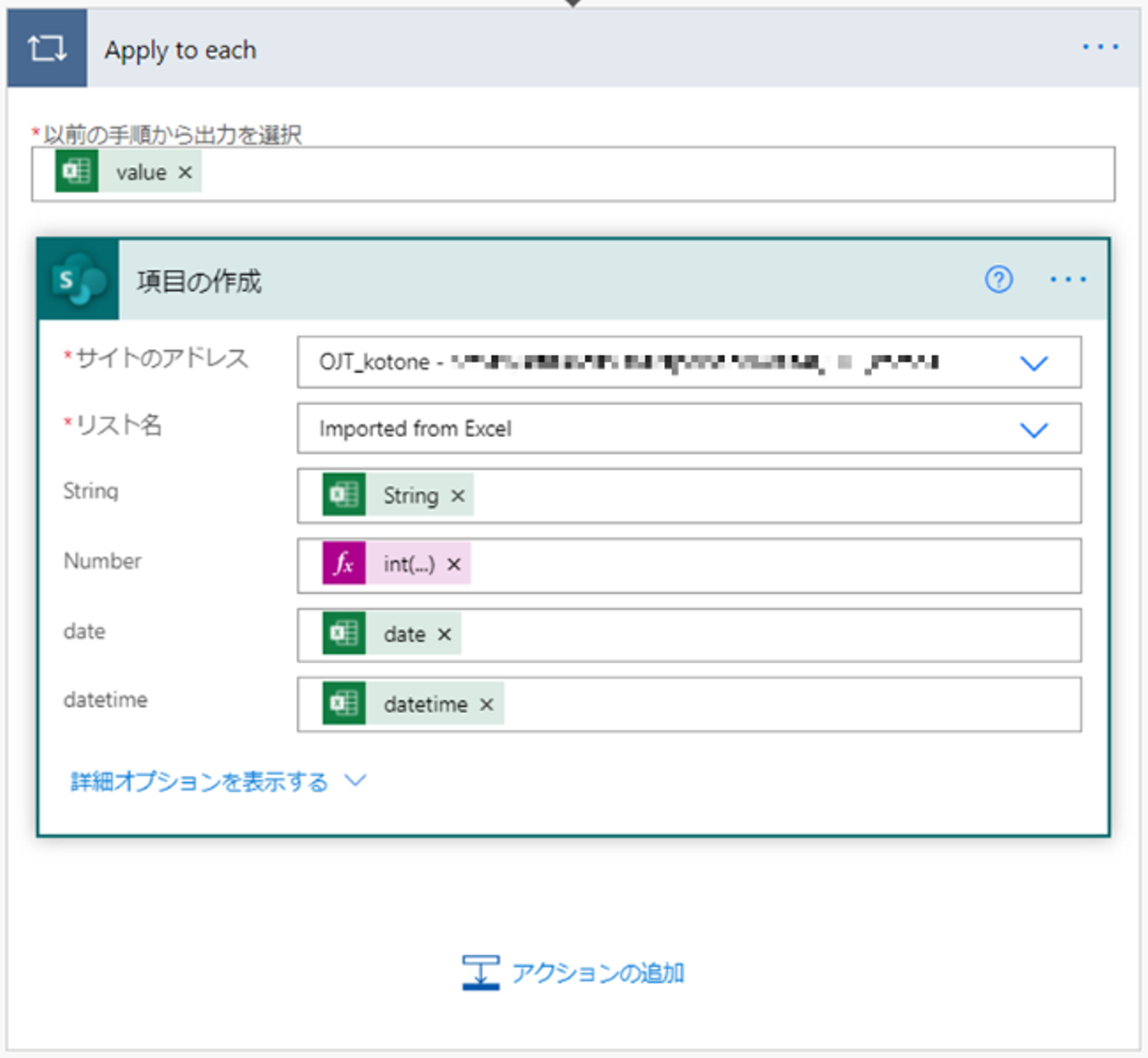
Task: Click the date Excel token icon
Action: [x=344, y=634]
